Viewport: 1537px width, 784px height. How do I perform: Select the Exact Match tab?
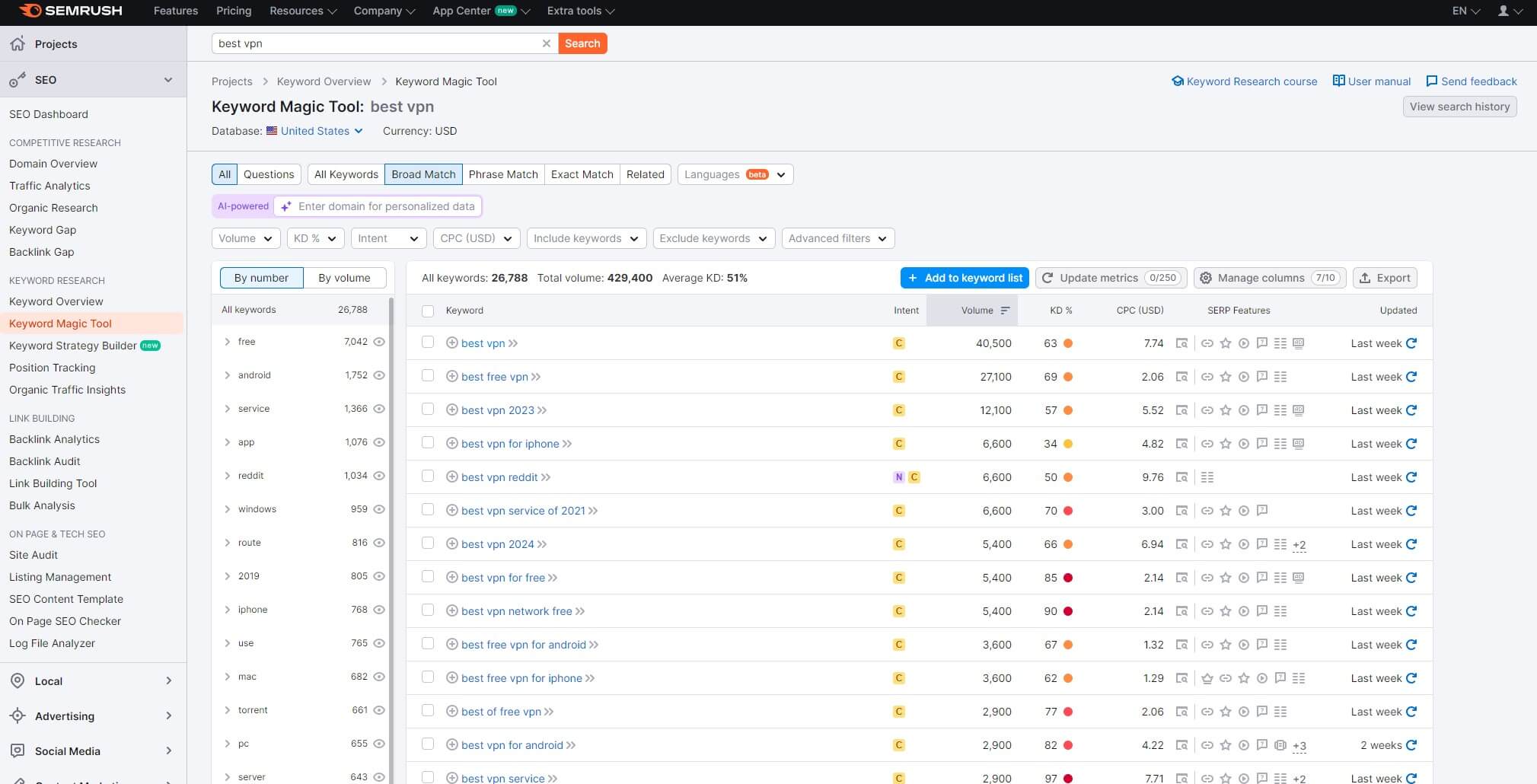582,174
